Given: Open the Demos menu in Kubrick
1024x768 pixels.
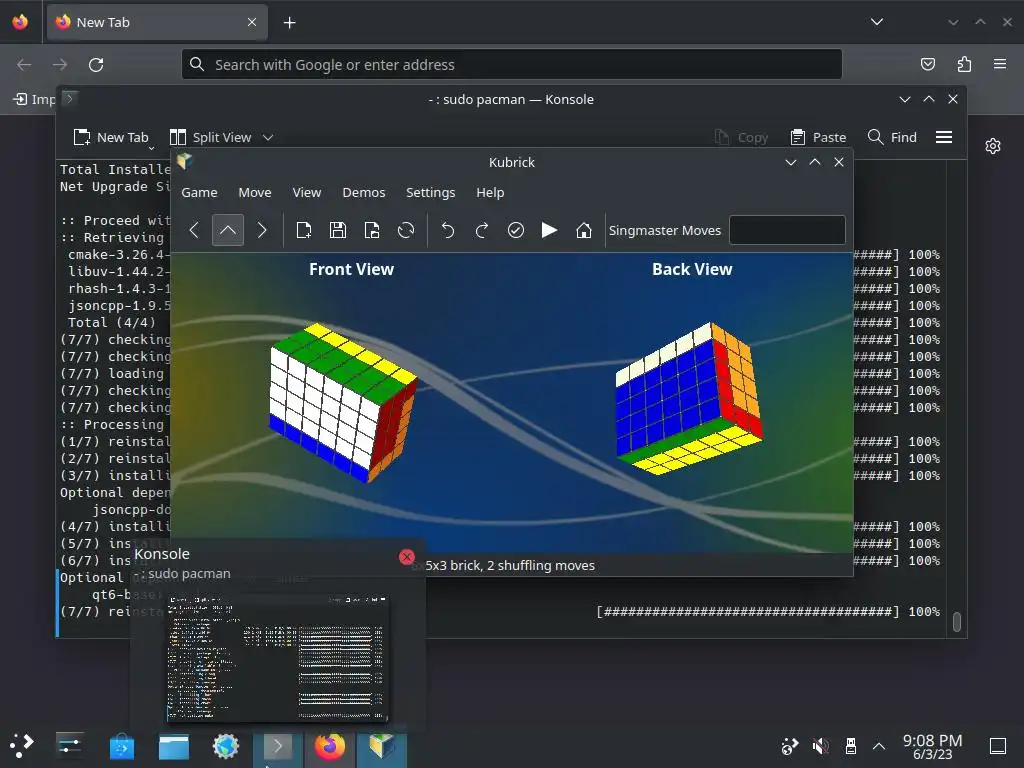Looking at the screenshot, I should click(364, 193).
